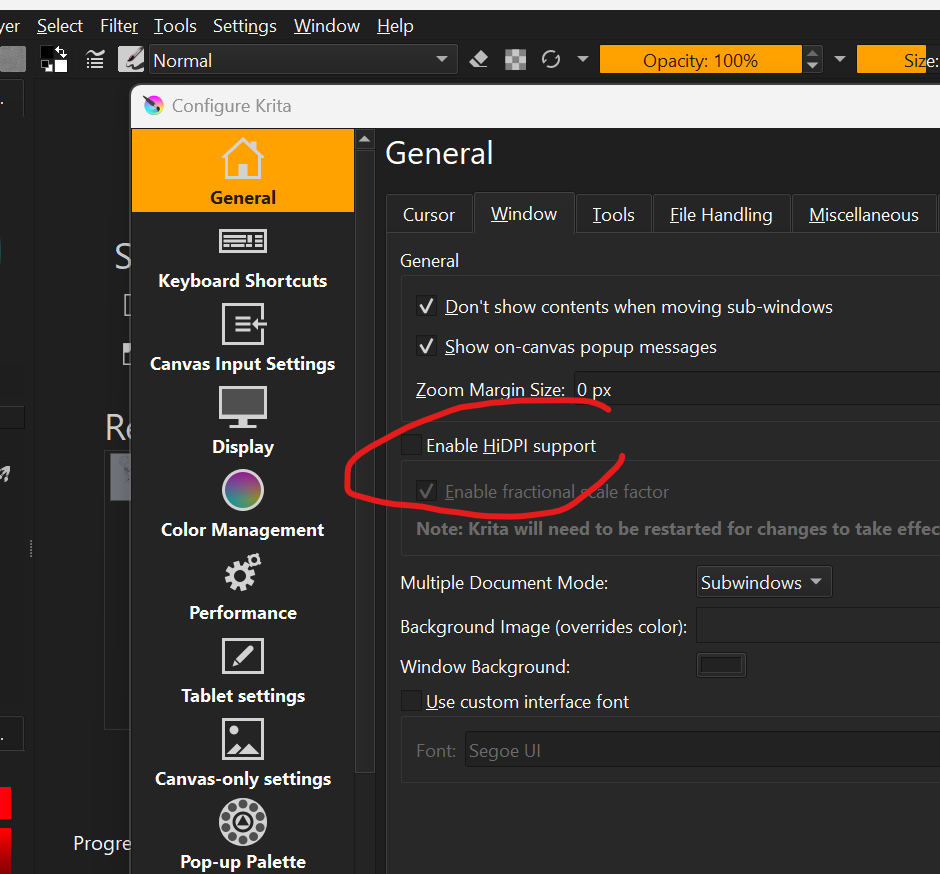Uncheck Show on-canvas popup messages
Viewport: 940px width, 874px height.
(x=427, y=347)
